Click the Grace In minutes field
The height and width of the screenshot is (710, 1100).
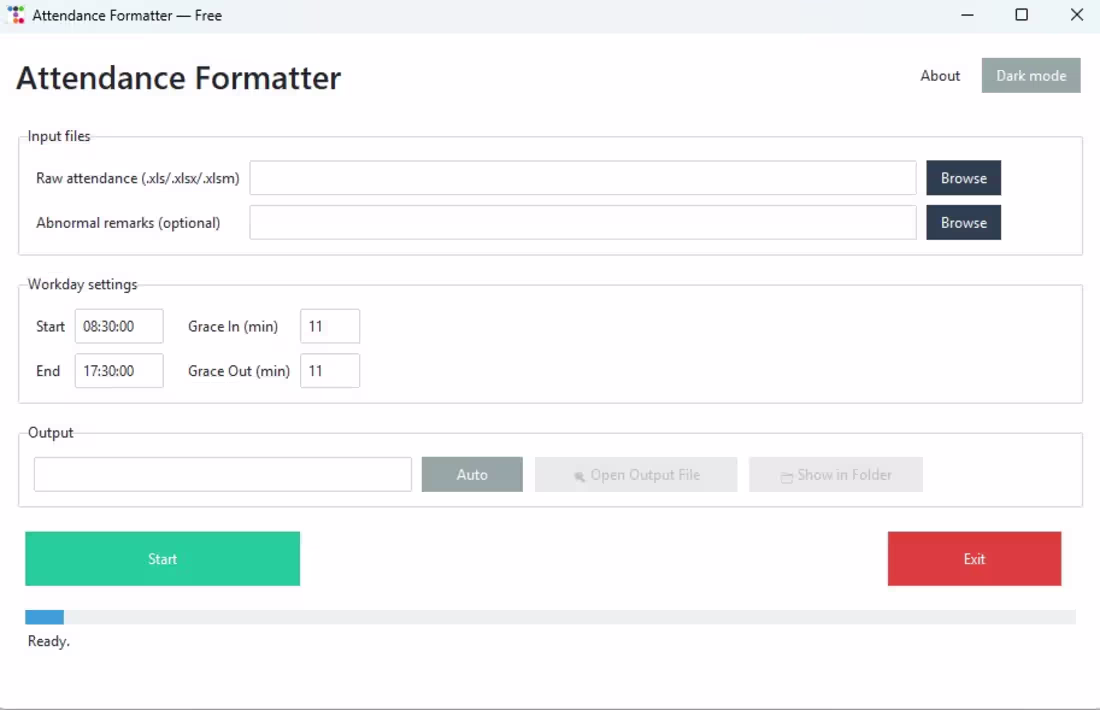click(330, 326)
